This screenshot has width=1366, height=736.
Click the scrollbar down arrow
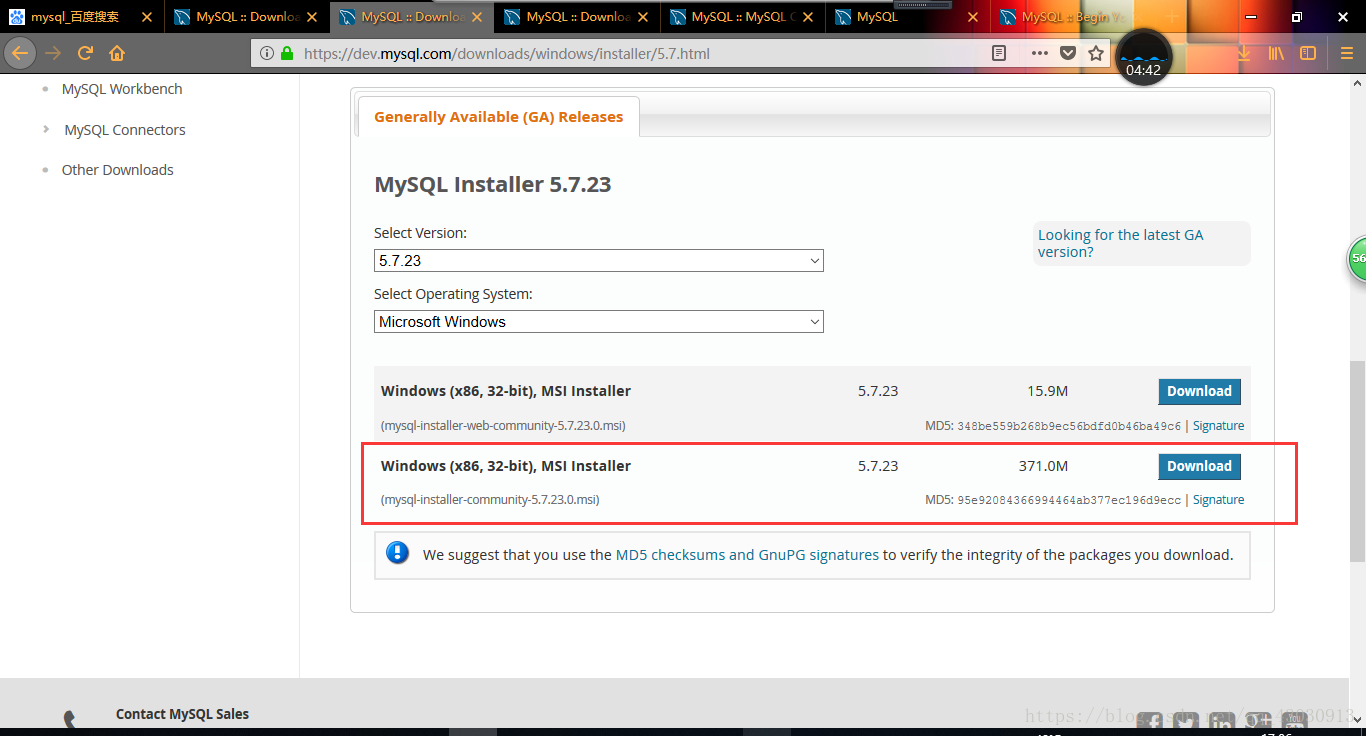1357,719
